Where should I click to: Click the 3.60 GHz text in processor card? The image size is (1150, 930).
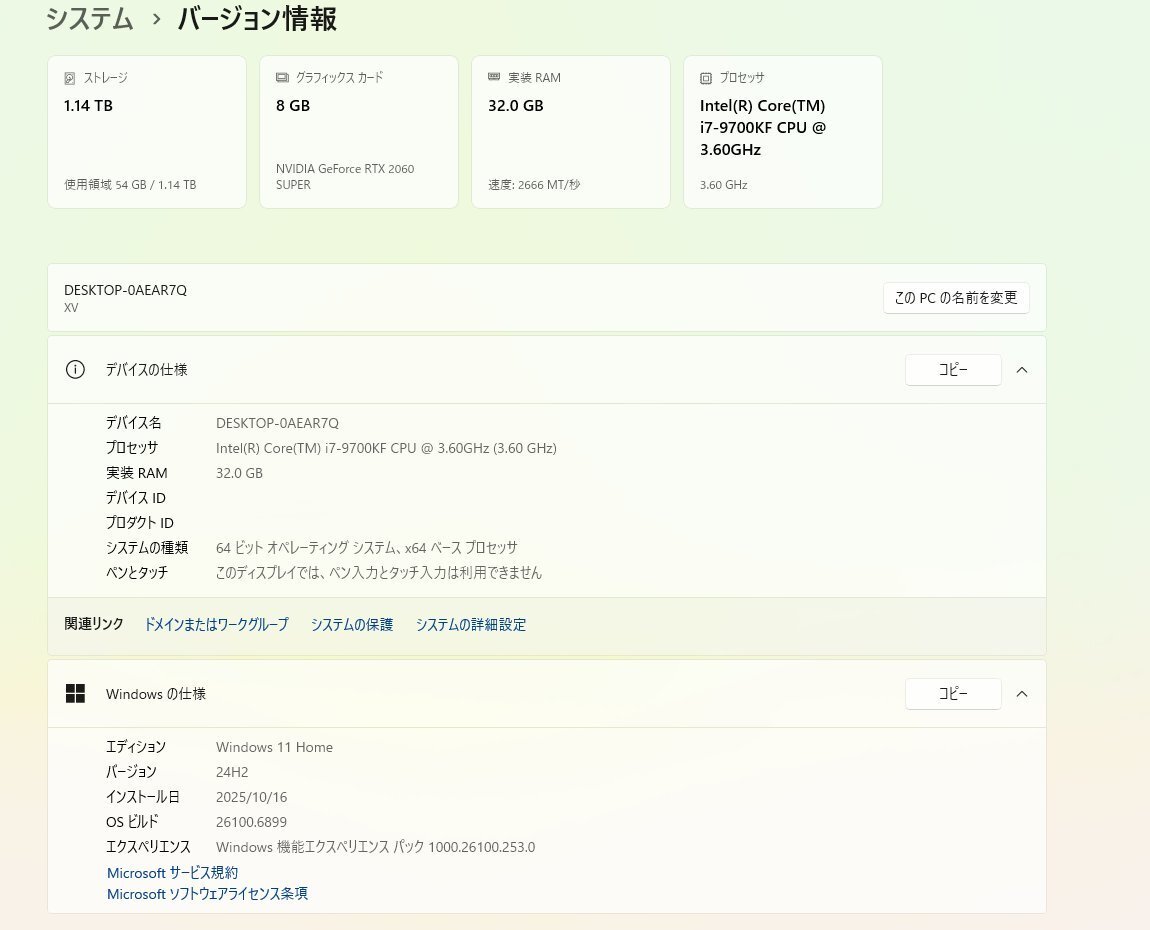723,185
